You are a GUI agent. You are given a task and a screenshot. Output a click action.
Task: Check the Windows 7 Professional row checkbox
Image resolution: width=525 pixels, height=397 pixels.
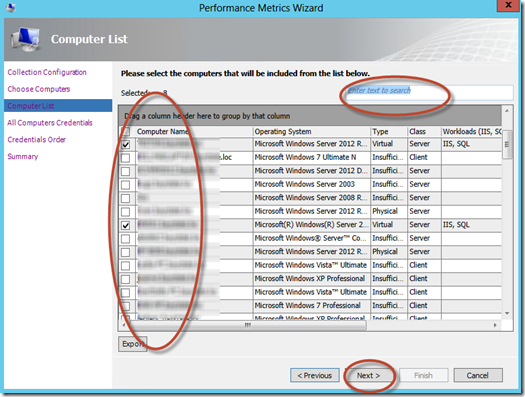(126, 306)
